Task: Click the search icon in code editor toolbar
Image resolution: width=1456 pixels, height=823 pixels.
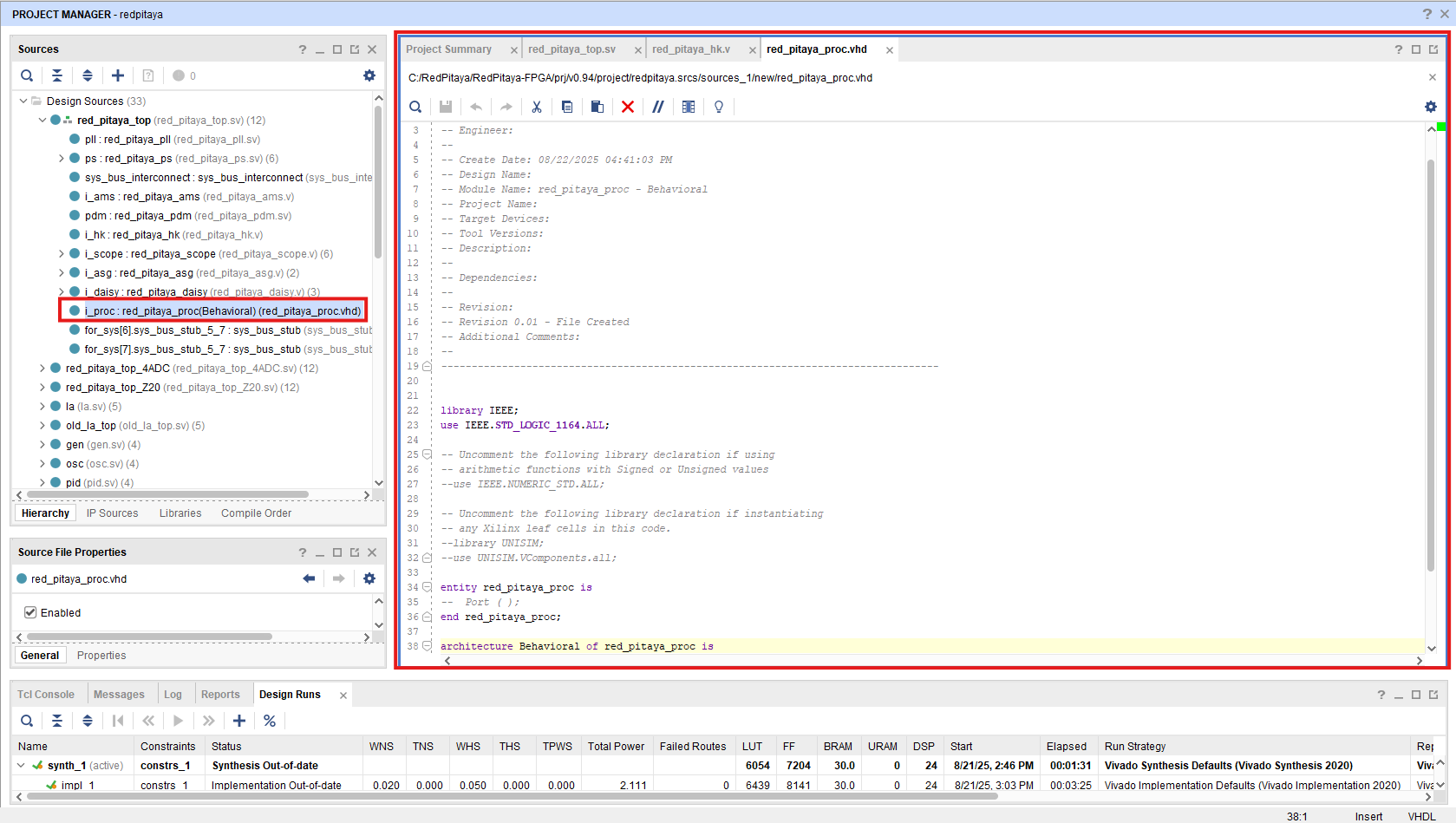Action: point(415,107)
